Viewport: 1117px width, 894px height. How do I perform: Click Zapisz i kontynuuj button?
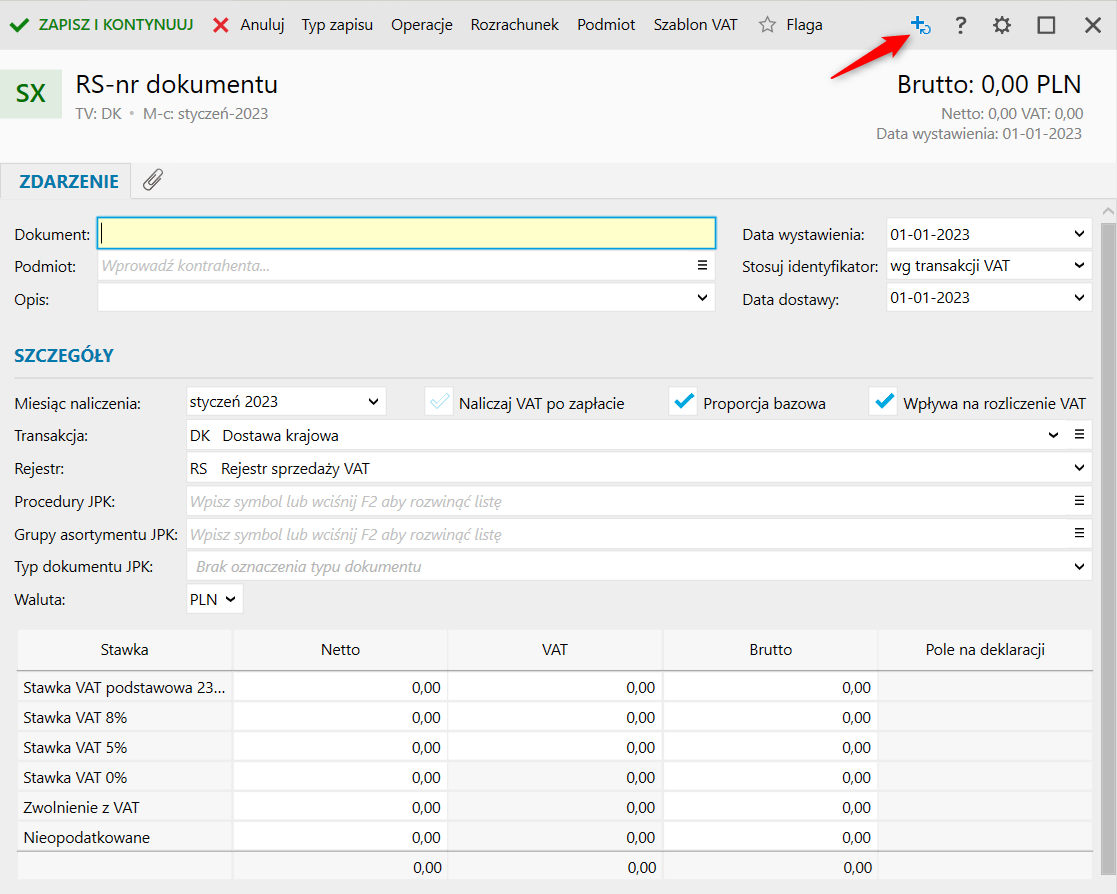pyautogui.click(x=102, y=25)
